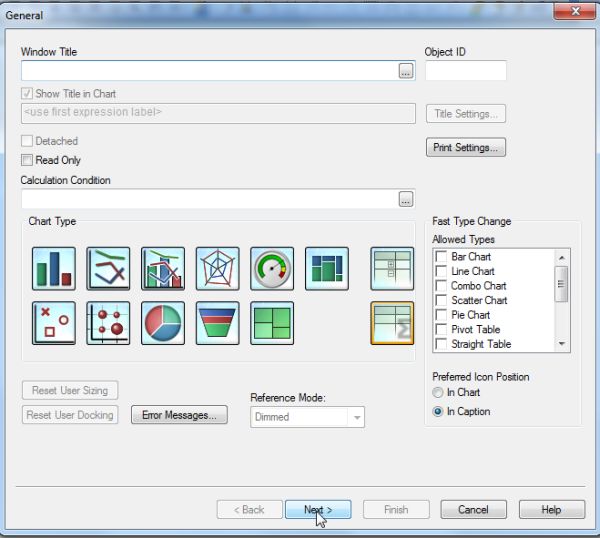Click Allowed Types scroll down arrow
The height and width of the screenshot is (538, 600).
tap(561, 344)
